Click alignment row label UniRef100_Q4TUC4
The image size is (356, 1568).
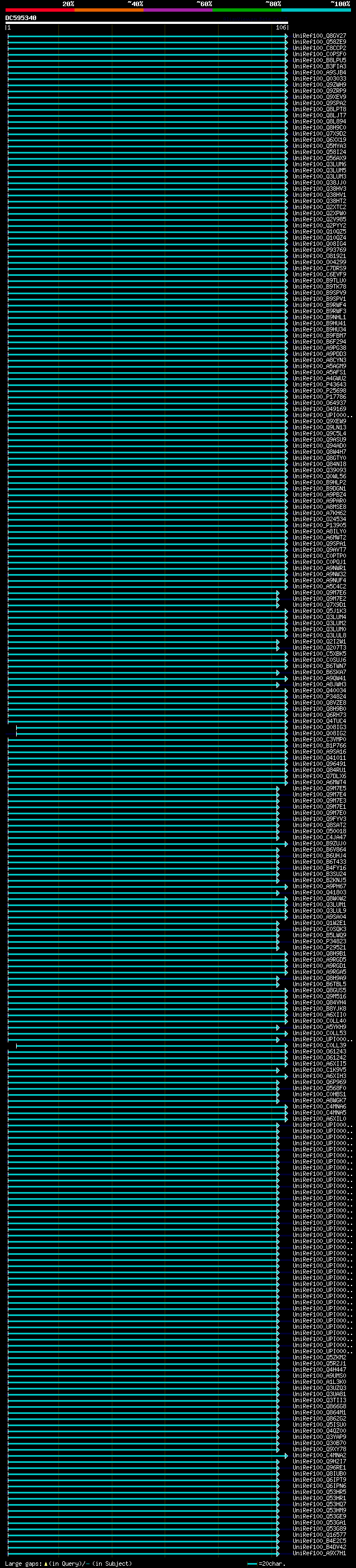(319, 721)
